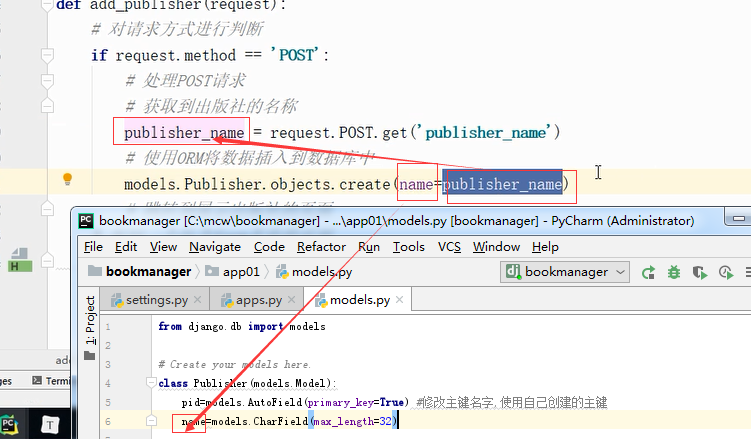Screen dimensions: 751x439
Task: Start debugging with the green bug icon
Action: click(674, 272)
